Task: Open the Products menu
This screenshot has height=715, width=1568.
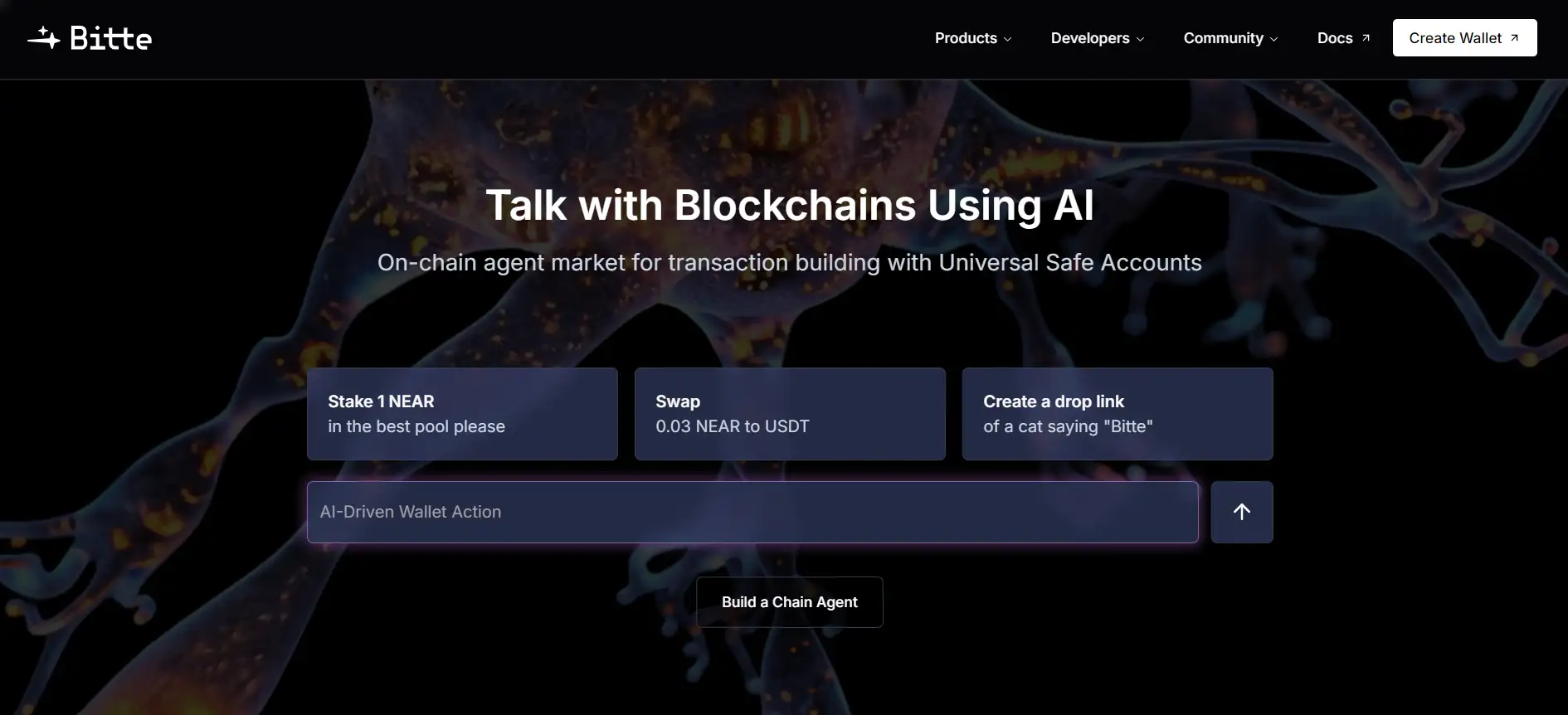Action: coord(973,38)
